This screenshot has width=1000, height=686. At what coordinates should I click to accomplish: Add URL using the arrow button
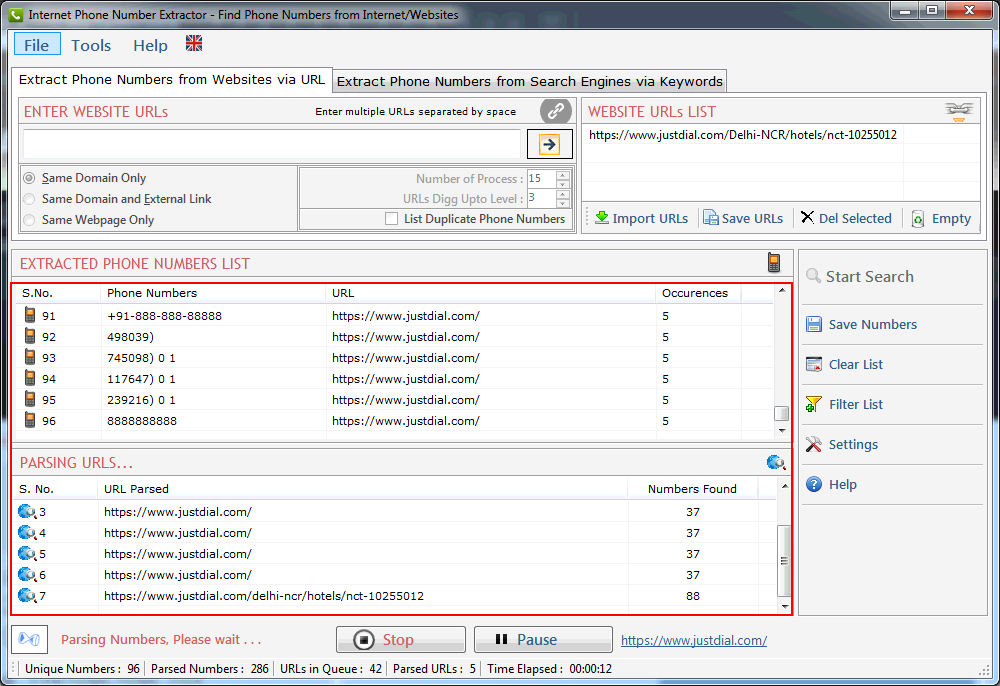(x=549, y=144)
